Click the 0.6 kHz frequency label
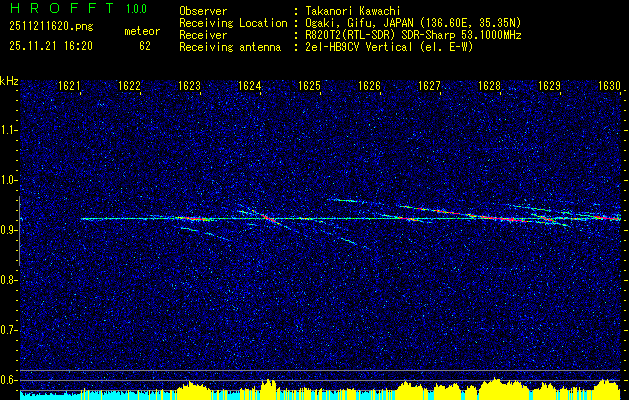Viewport: 629px width, 400px height. coord(8,380)
